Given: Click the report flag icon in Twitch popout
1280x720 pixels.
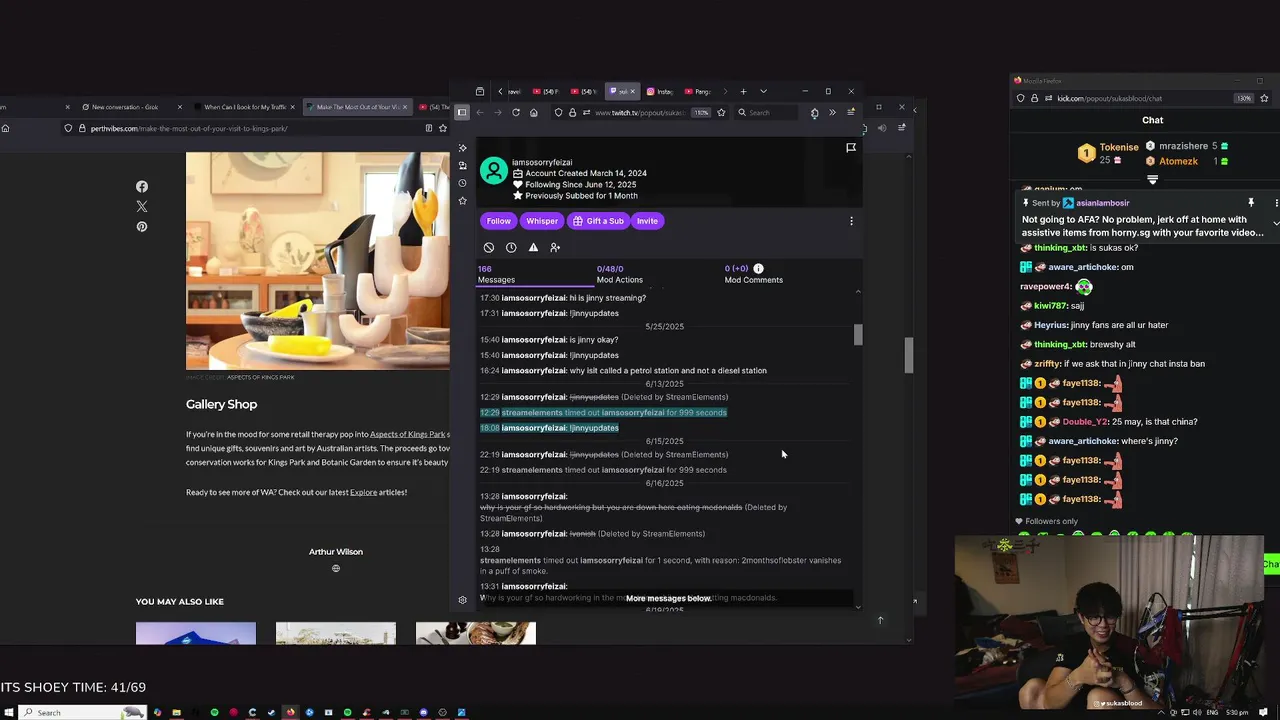Looking at the screenshot, I should 851,148.
